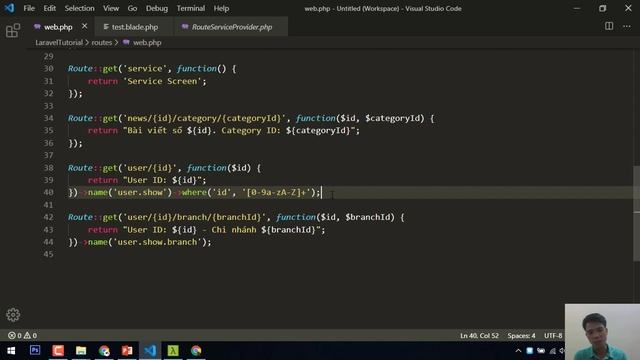Viewport: 640px width, 360px height.
Task: Click 'user.show.branch' on line 44
Action: point(158,242)
